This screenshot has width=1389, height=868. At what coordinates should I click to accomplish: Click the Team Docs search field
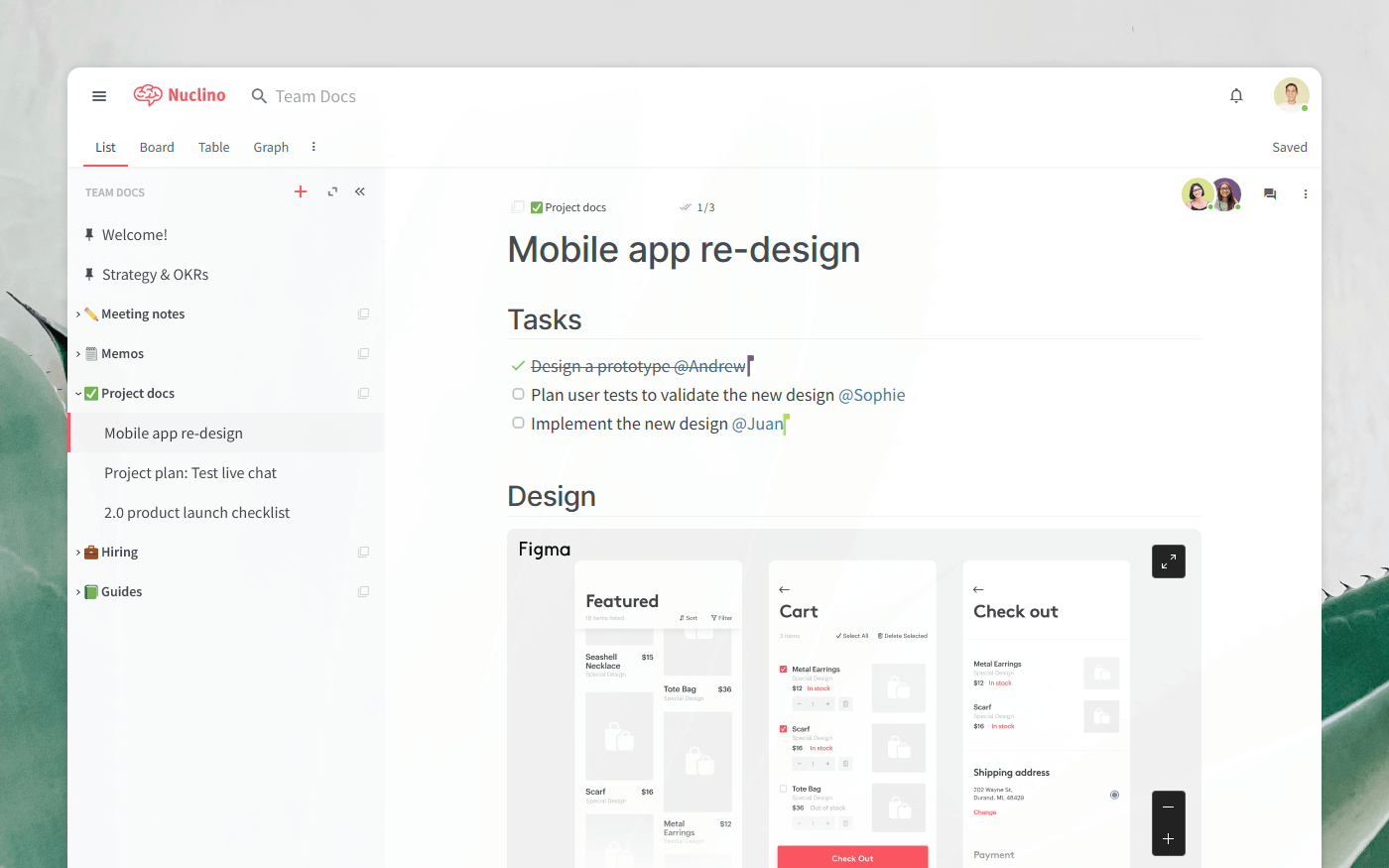click(x=316, y=96)
